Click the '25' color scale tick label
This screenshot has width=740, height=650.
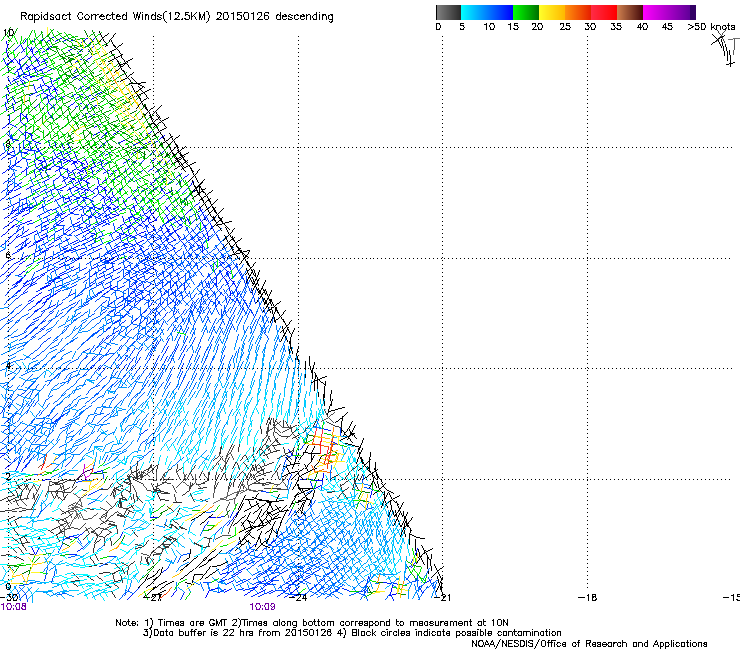(x=565, y=27)
